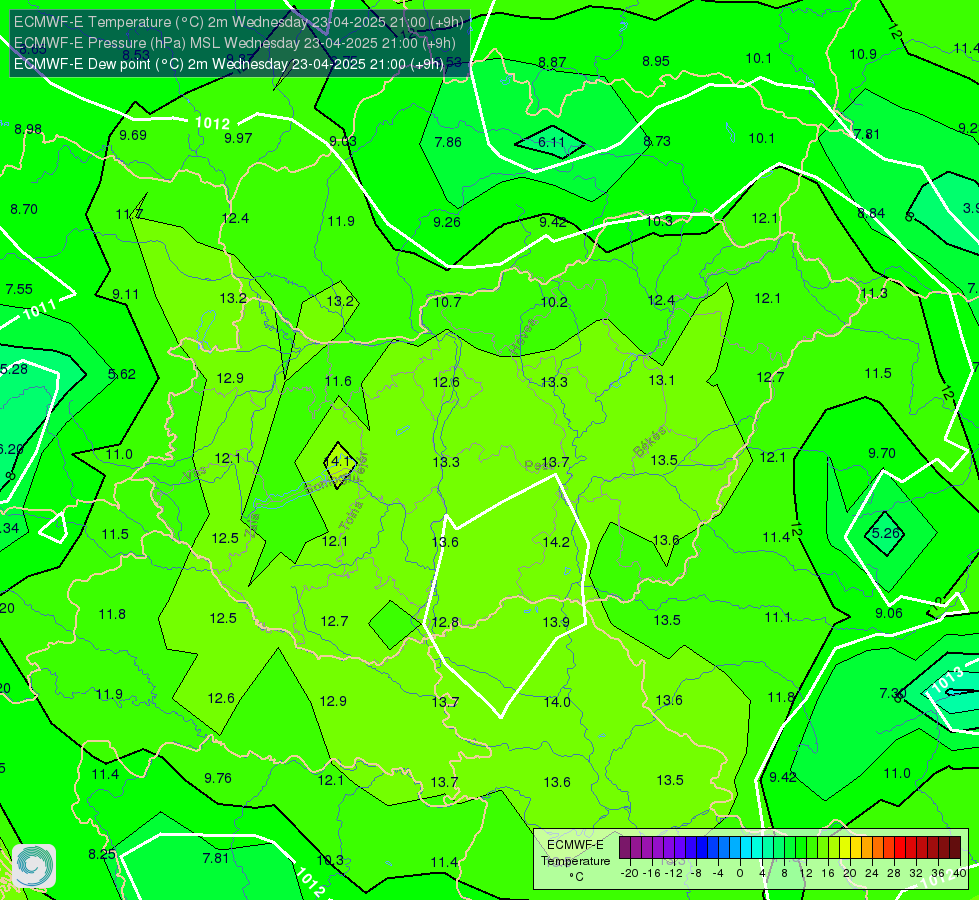Click the 8.73 temperature value
Image resolution: width=979 pixels, height=900 pixels.
point(657,141)
